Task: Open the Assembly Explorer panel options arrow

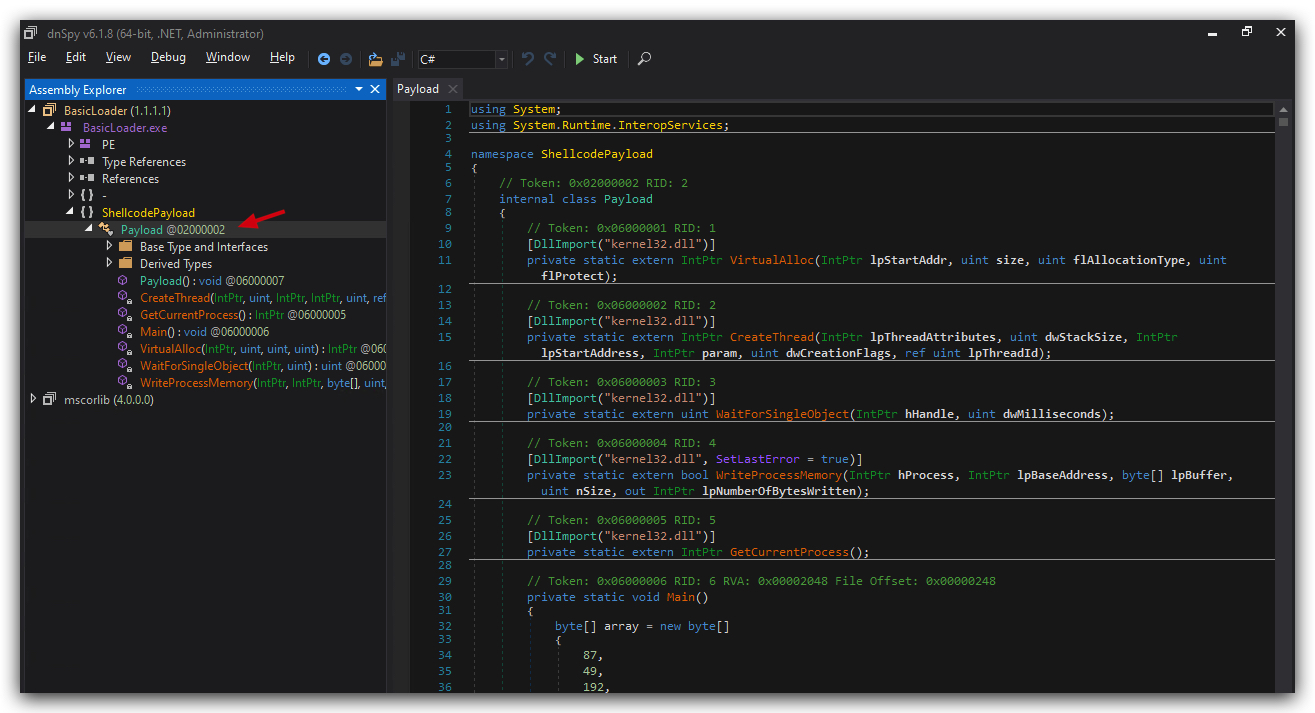Action: point(359,89)
